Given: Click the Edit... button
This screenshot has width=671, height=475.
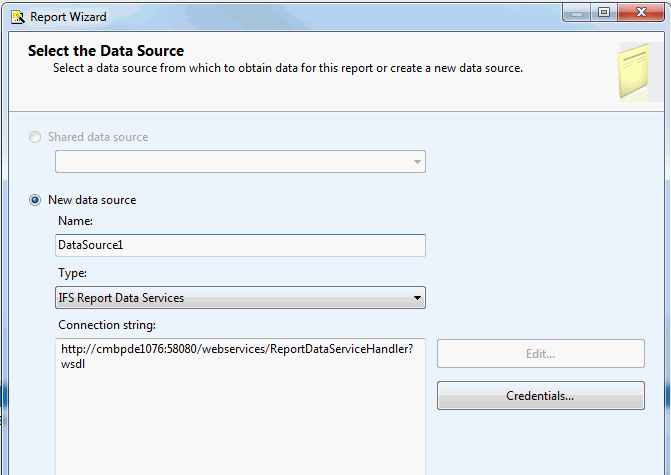Looking at the screenshot, I should point(540,354).
